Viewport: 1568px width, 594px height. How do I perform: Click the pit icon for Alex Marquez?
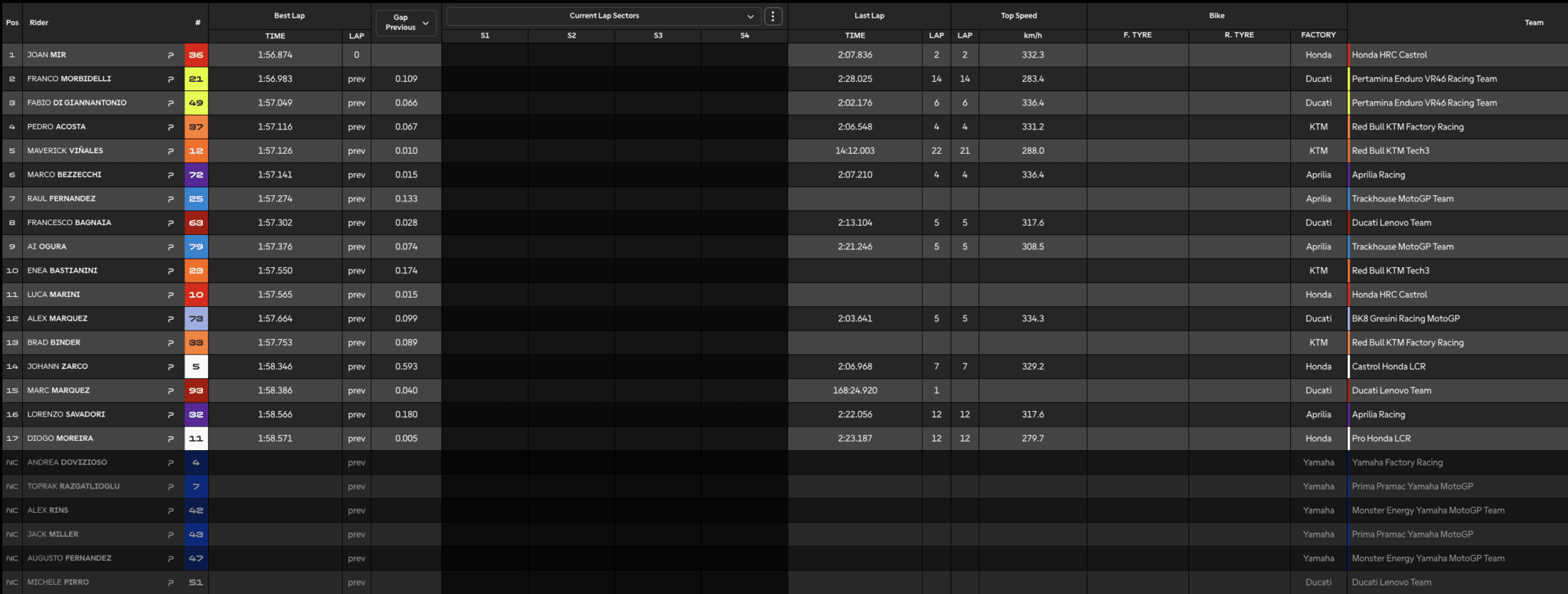coord(171,318)
